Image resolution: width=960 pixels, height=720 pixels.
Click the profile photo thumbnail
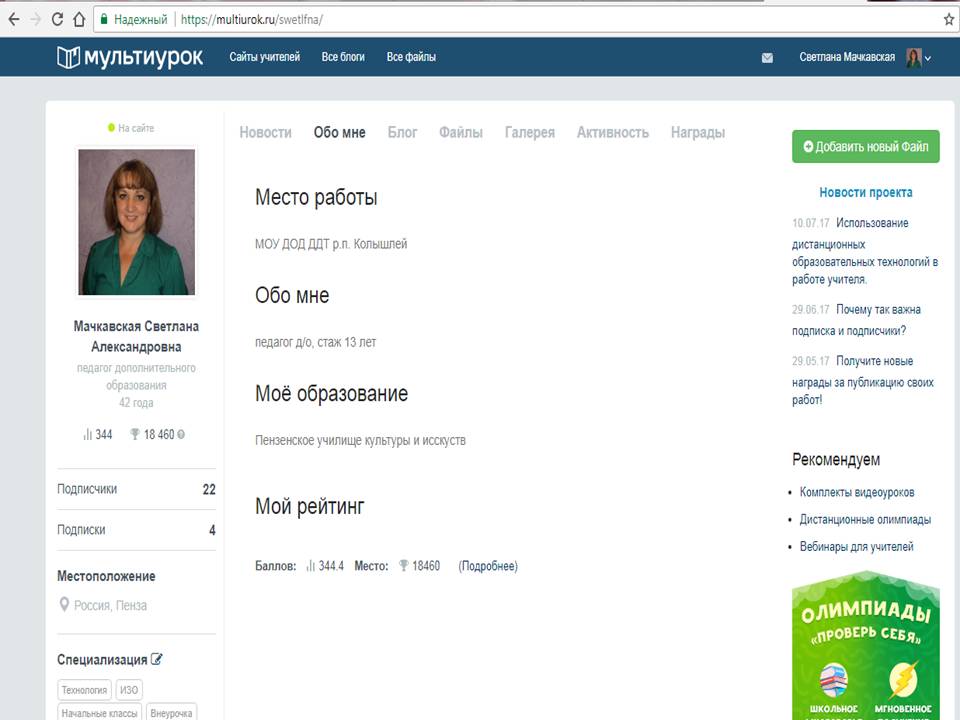[136, 222]
